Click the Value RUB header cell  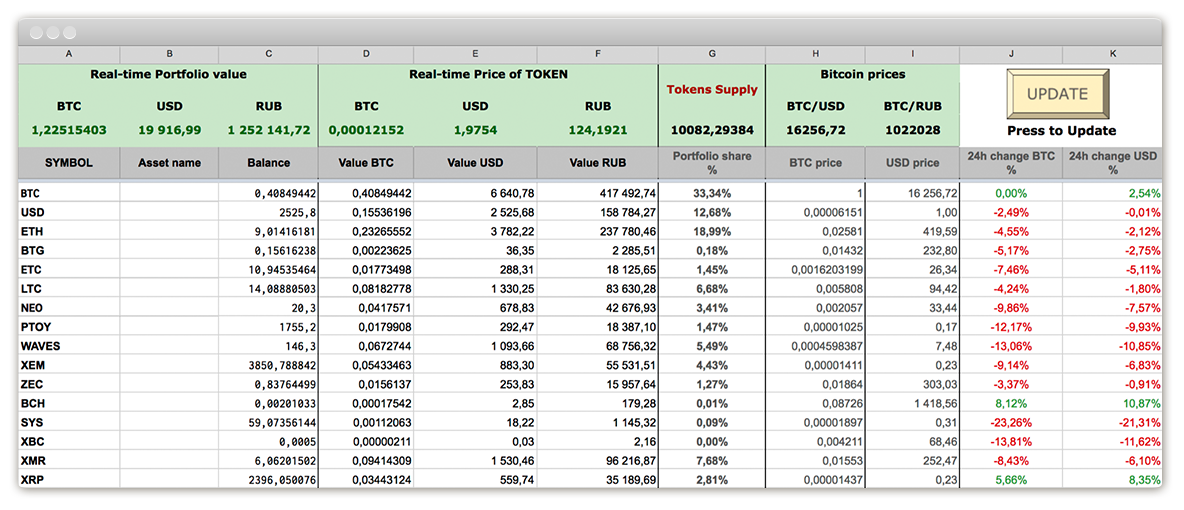597,162
